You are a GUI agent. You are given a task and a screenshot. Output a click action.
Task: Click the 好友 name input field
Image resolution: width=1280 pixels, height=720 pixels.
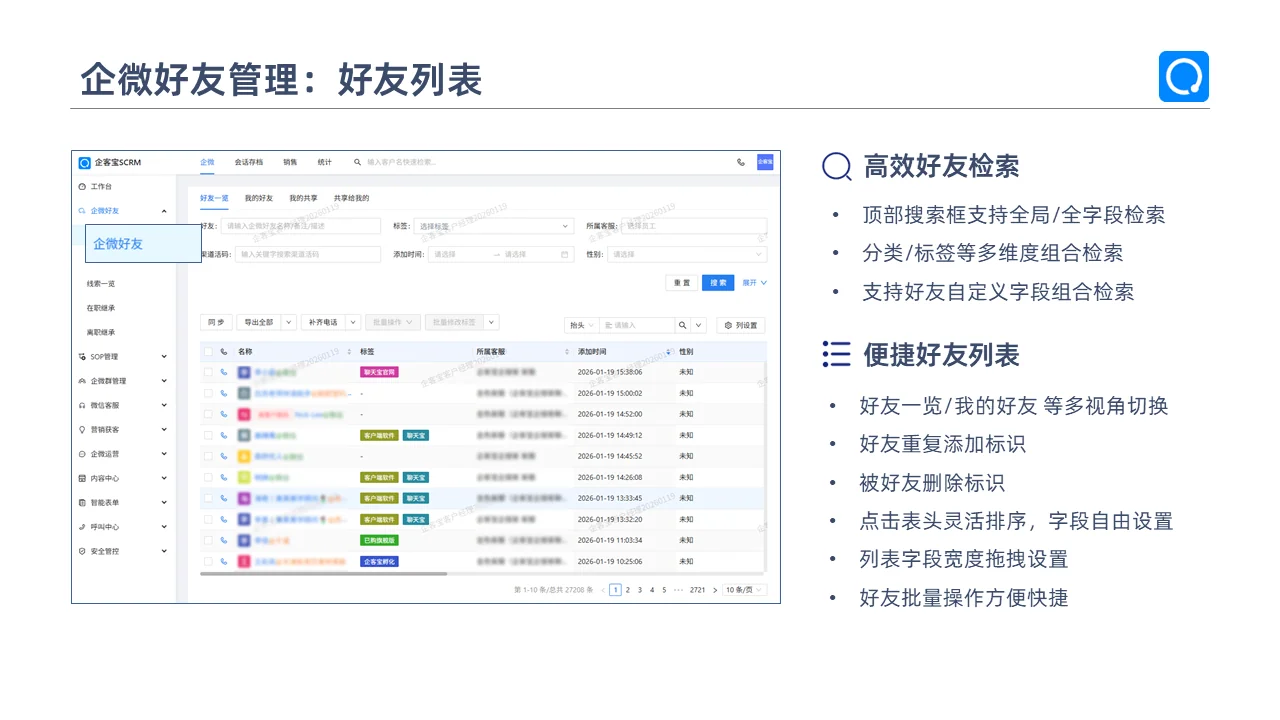tap(301, 226)
